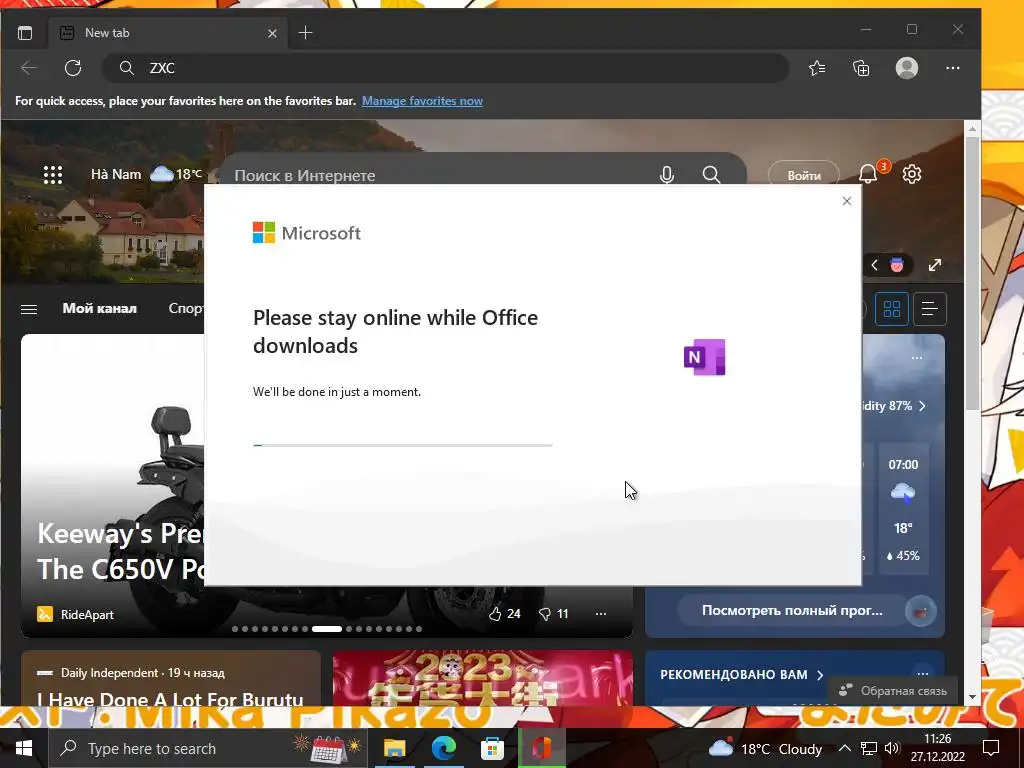This screenshot has width=1024, height=768.
Task: Open the Edge tab actions menu icon
Action: (25, 33)
